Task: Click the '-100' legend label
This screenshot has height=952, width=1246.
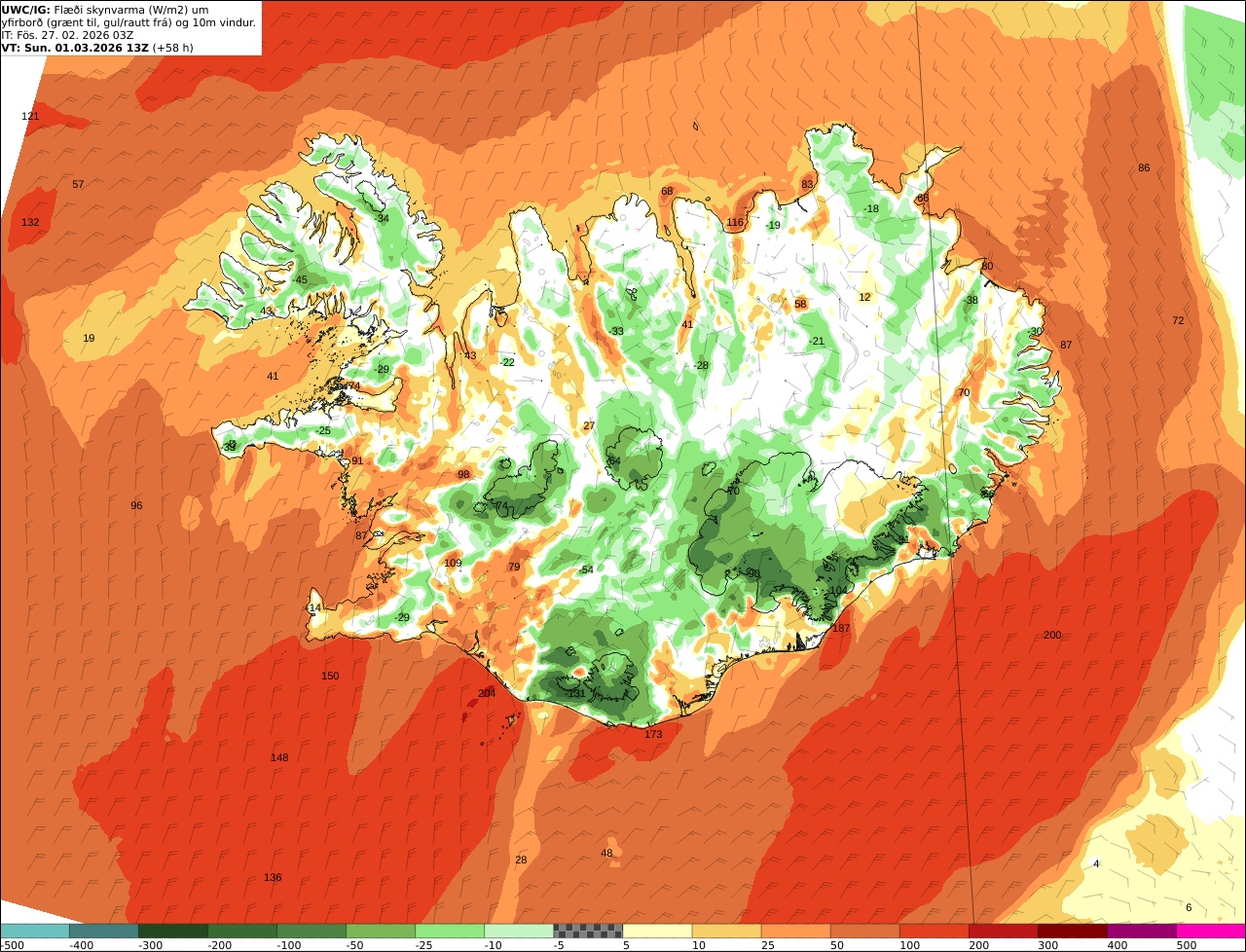Action: pyautogui.click(x=289, y=945)
